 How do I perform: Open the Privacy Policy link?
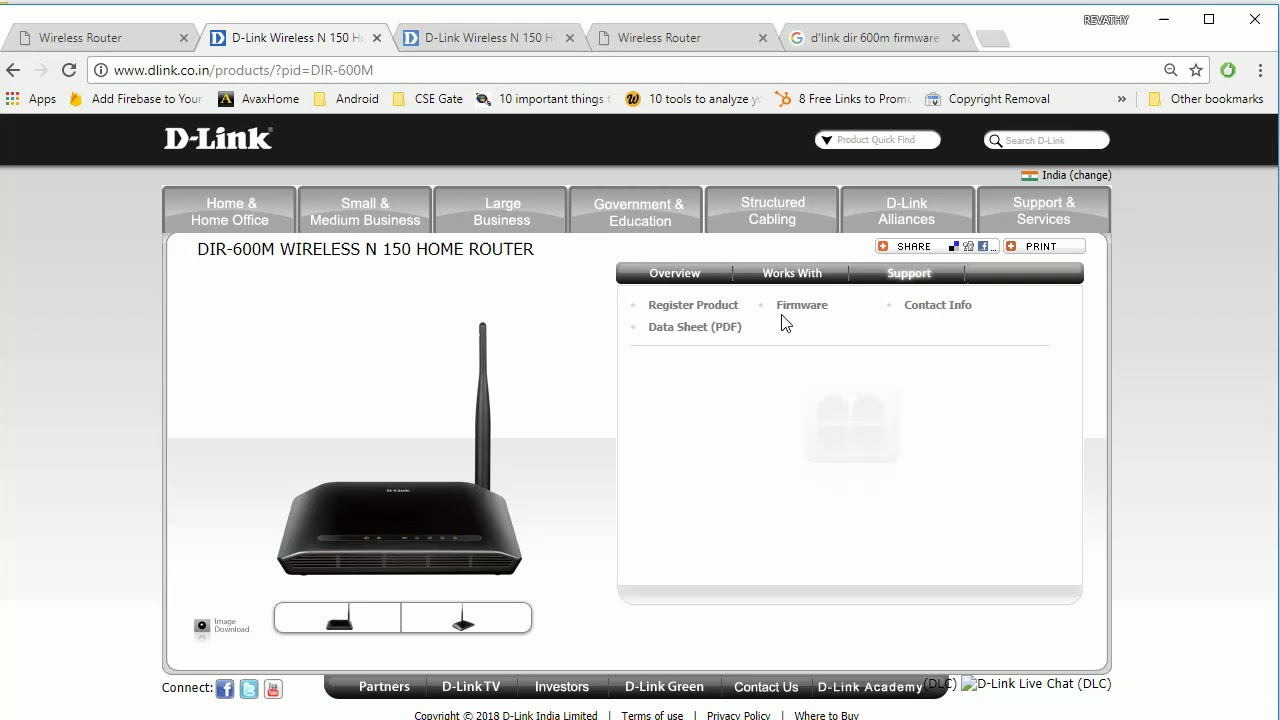click(739, 716)
